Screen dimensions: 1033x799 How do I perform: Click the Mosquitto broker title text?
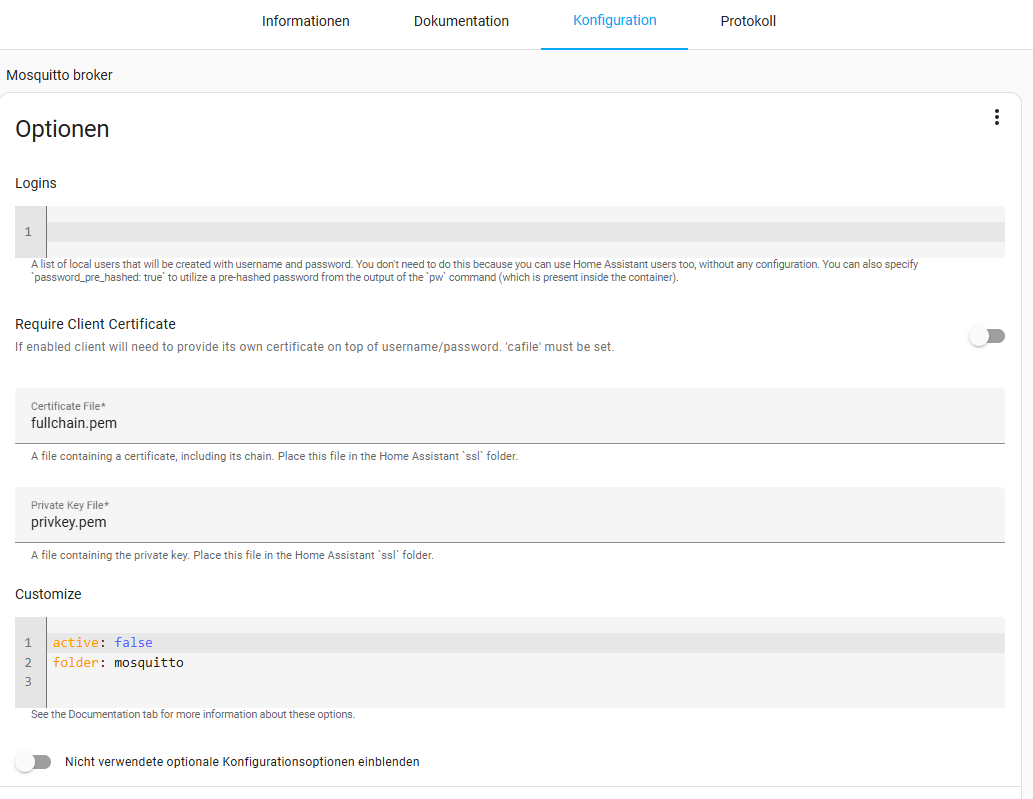click(x=59, y=75)
